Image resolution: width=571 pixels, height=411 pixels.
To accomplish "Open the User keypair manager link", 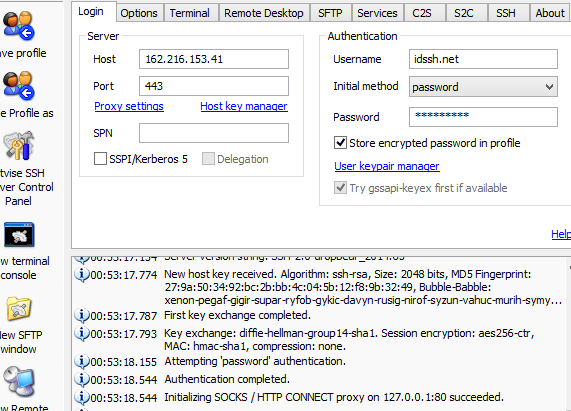I will tap(387, 166).
